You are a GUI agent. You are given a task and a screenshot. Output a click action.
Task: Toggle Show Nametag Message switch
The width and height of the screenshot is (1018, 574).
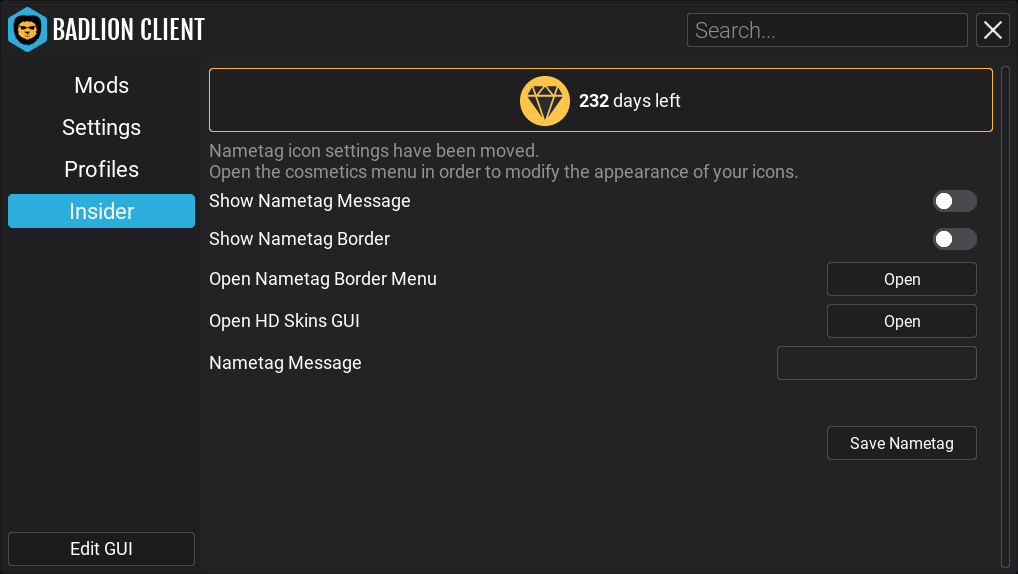954,201
